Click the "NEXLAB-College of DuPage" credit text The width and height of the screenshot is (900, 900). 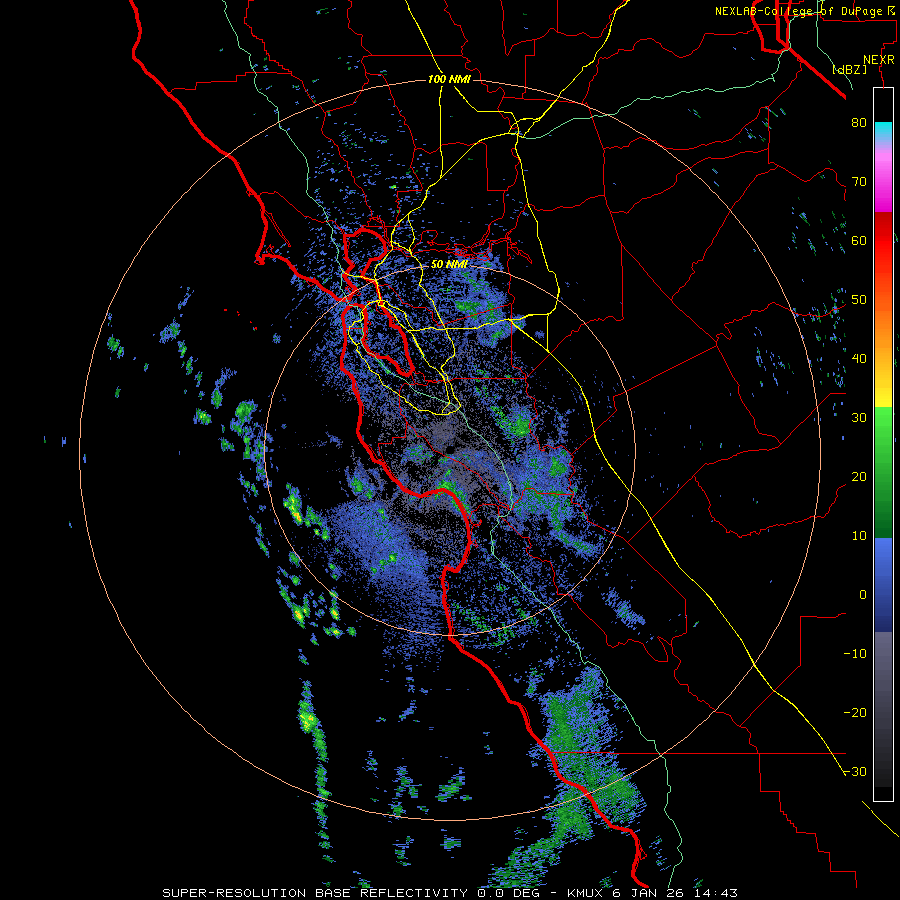point(801,11)
